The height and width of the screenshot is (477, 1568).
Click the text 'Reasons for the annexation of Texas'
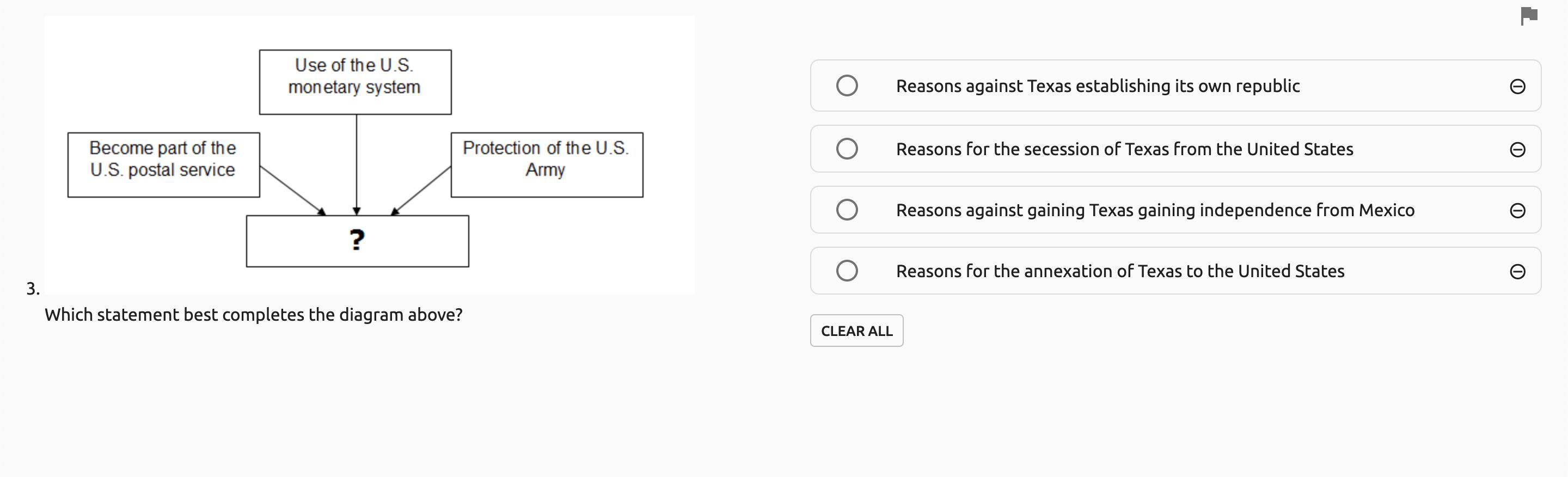coord(1120,271)
